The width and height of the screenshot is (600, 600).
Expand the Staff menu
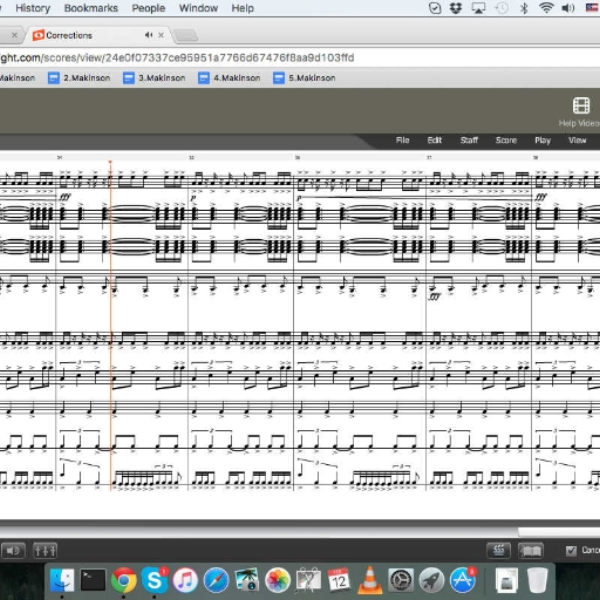tap(469, 140)
